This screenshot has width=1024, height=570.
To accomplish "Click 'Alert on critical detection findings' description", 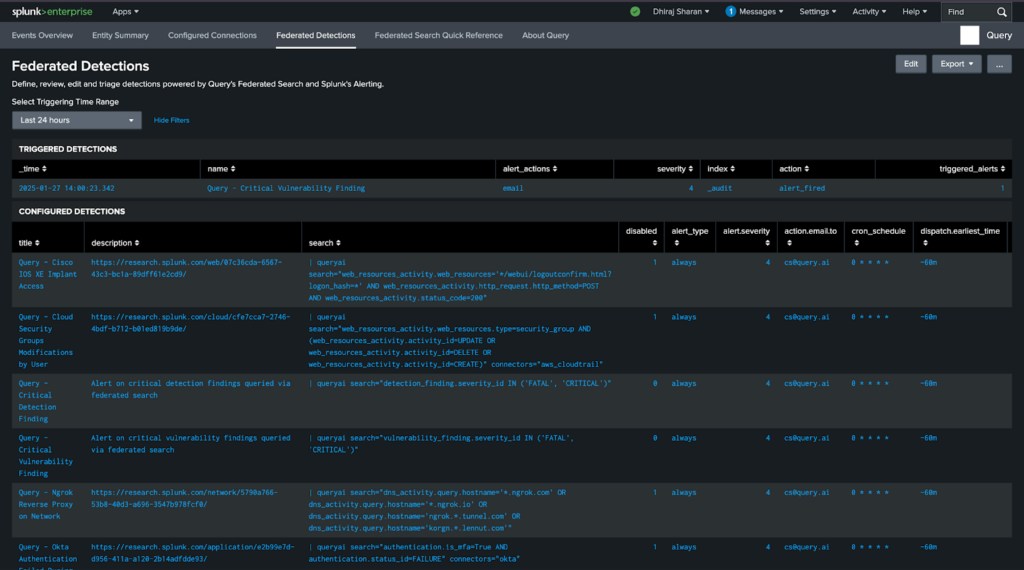I will [x=191, y=389].
